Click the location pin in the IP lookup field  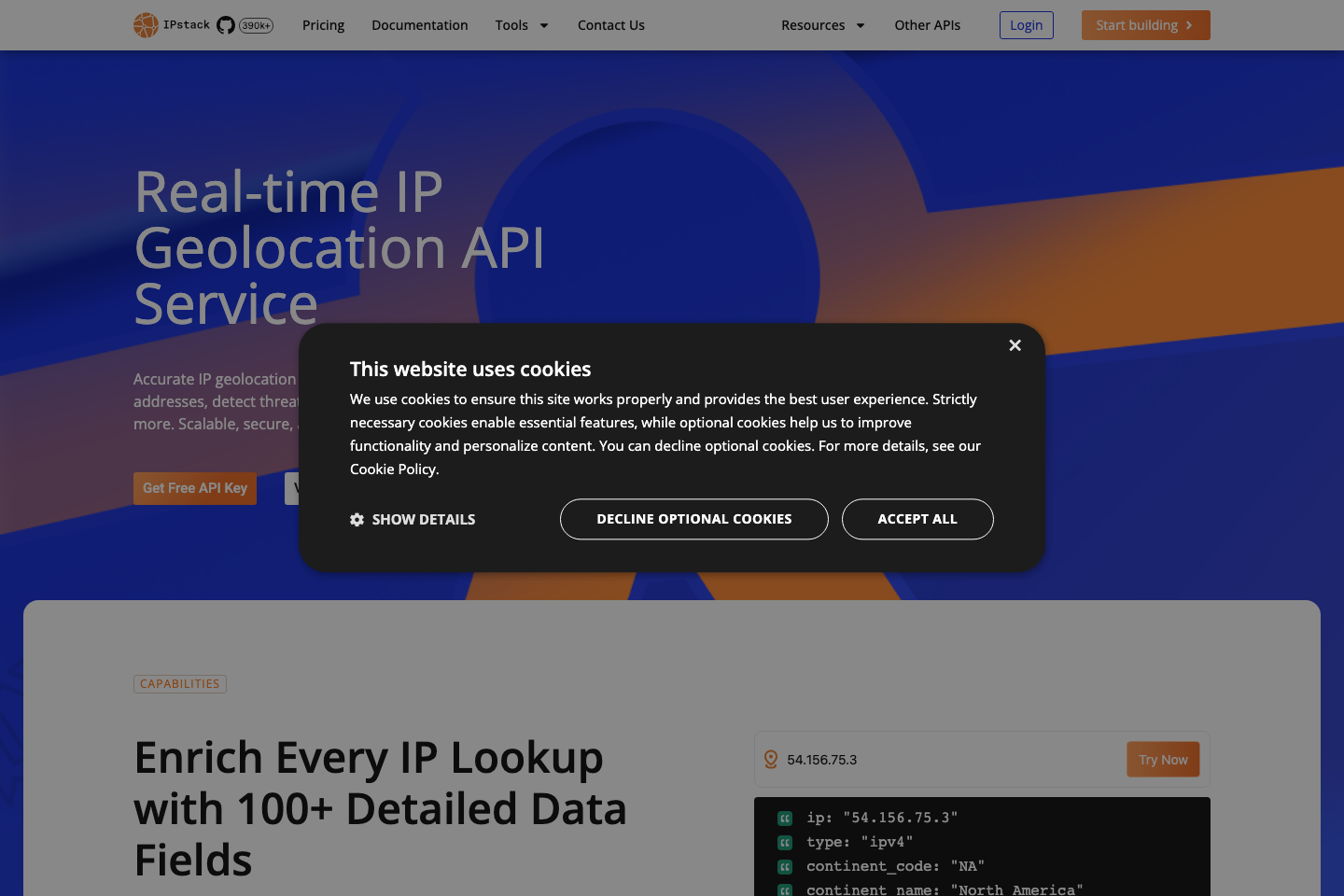coord(770,759)
